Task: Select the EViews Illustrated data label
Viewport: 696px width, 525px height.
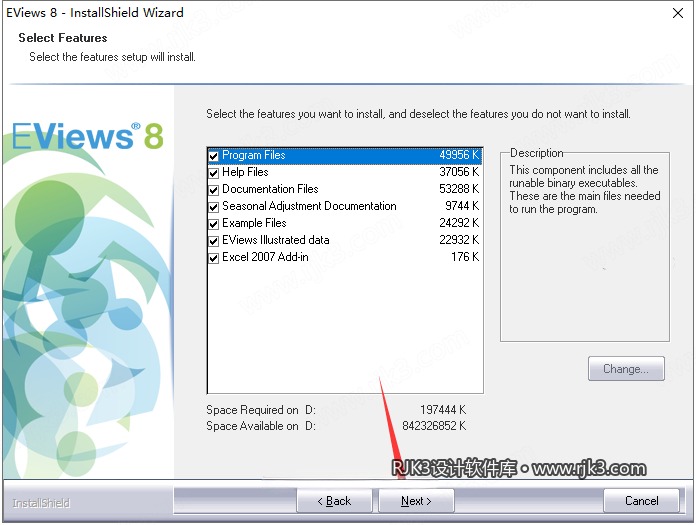Action: 276,240
